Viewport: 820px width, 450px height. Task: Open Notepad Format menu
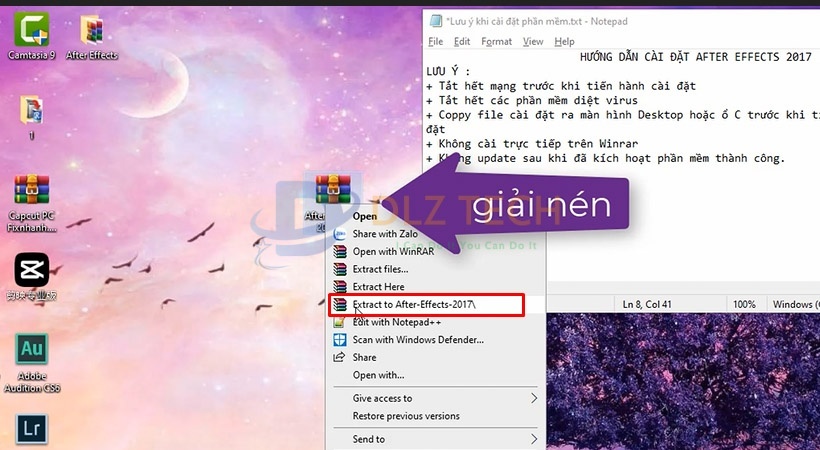click(496, 41)
